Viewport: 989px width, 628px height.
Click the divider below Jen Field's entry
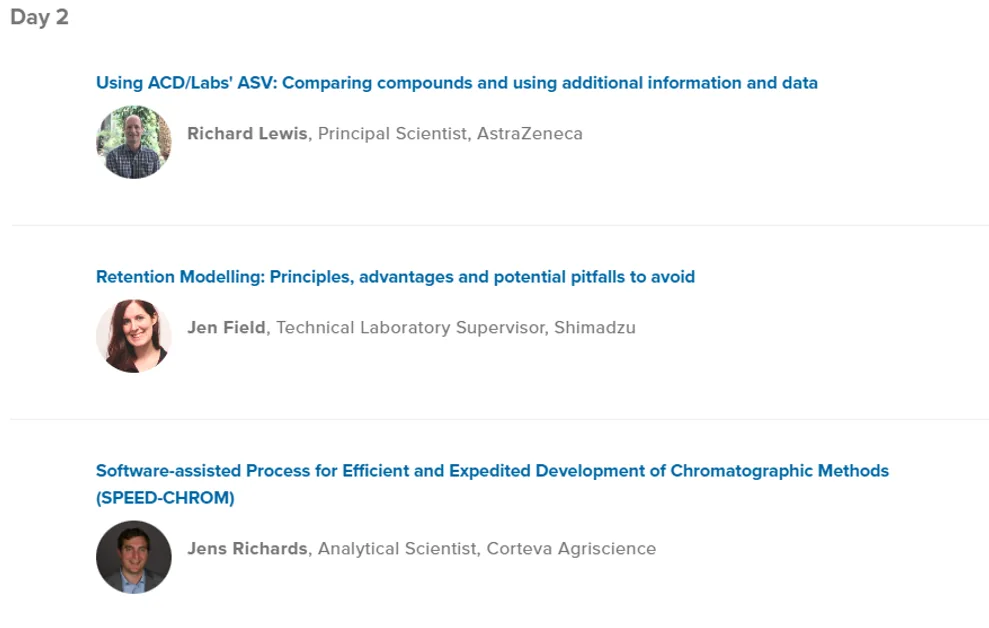pyautogui.click(x=500, y=419)
